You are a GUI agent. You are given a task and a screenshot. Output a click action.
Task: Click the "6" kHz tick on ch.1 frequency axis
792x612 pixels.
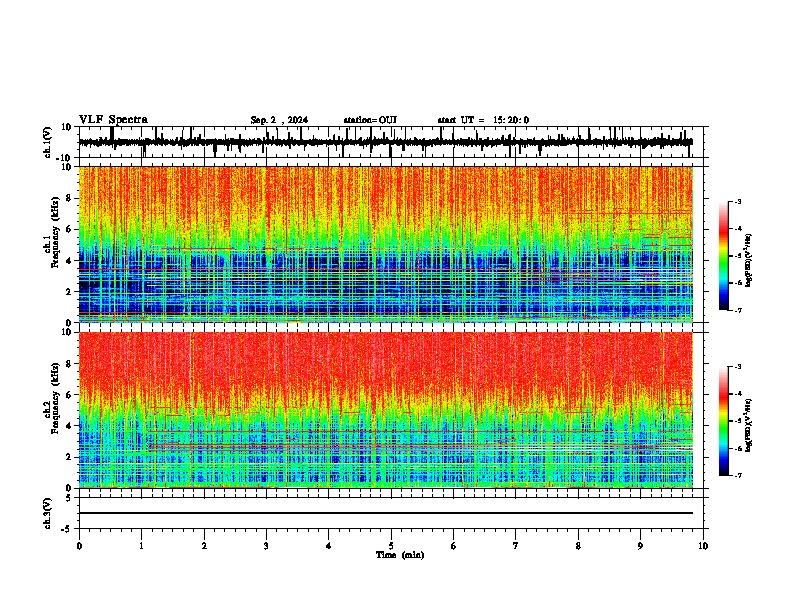(x=69, y=229)
